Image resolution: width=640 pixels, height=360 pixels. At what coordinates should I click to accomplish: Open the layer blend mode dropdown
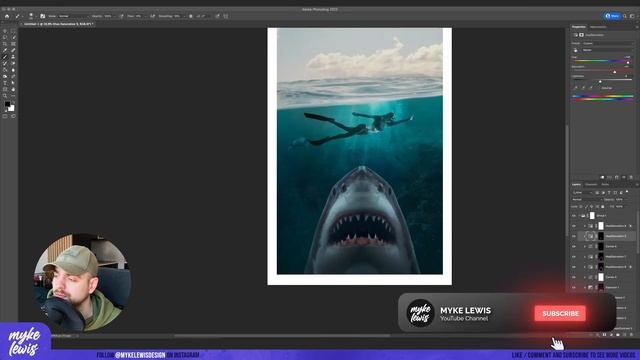(587, 199)
